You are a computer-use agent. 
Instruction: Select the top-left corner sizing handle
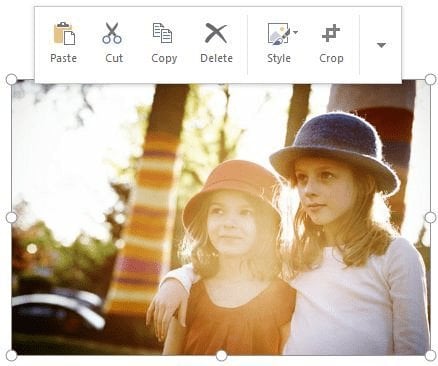coord(11,79)
